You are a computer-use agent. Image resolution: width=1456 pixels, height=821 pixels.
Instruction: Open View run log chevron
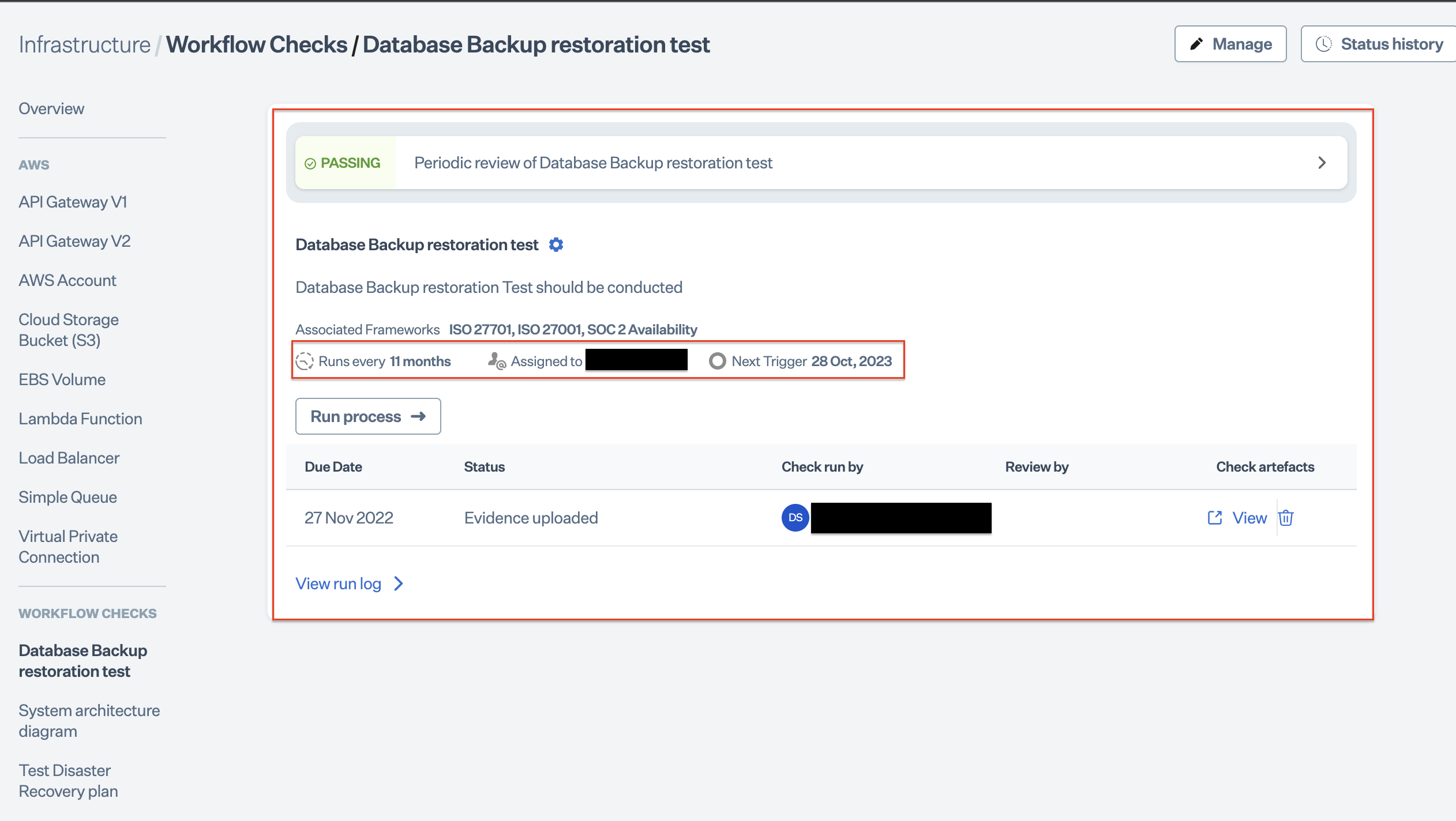[x=399, y=584]
